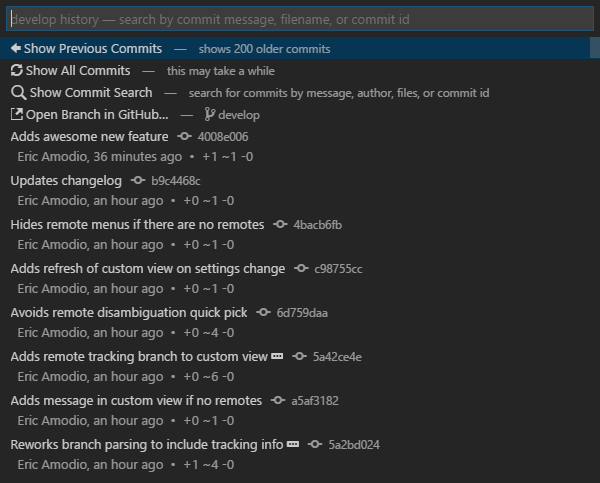Click the commit icon next to 4008e006

click(x=184, y=137)
